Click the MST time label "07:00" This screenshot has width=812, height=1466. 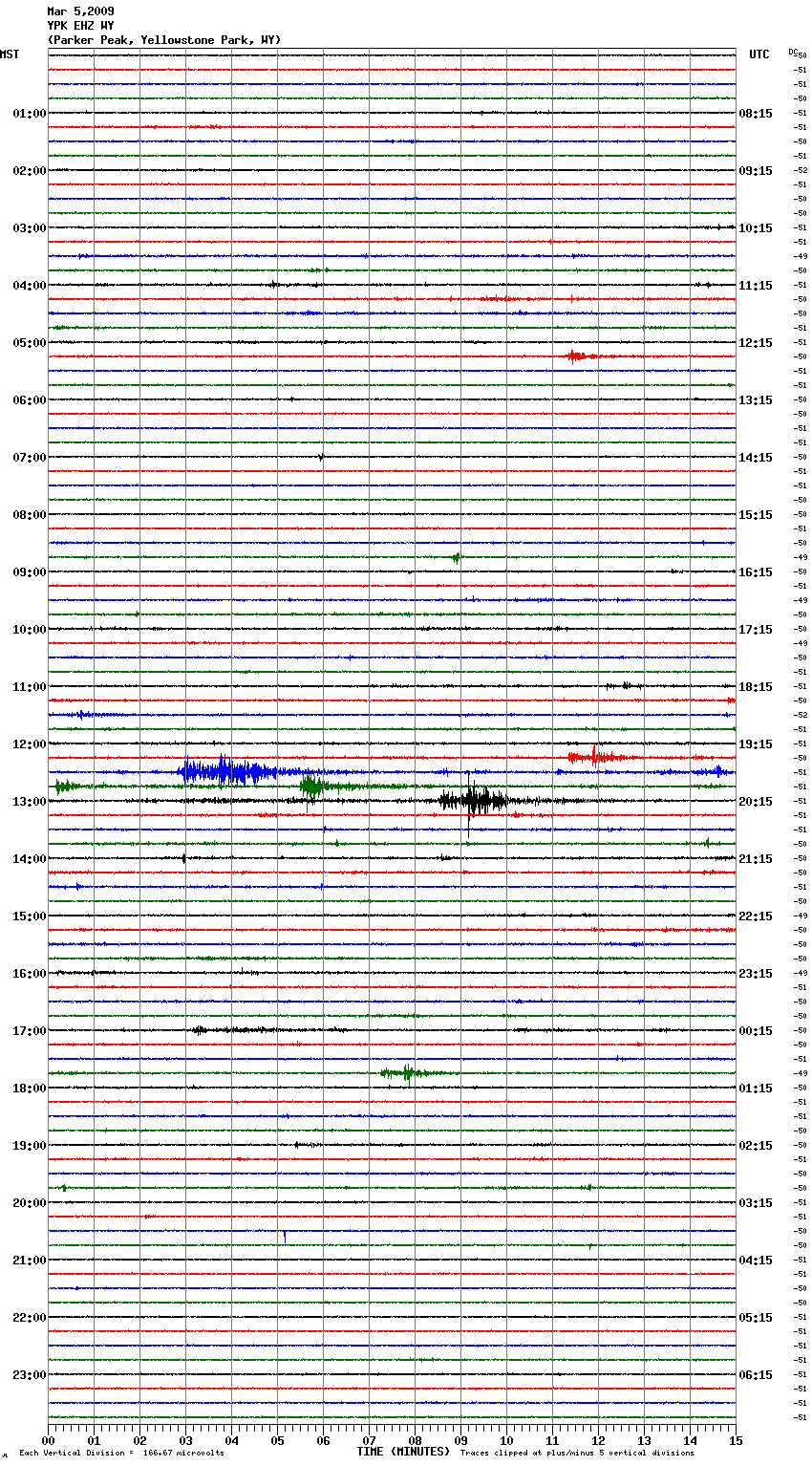tap(30, 458)
